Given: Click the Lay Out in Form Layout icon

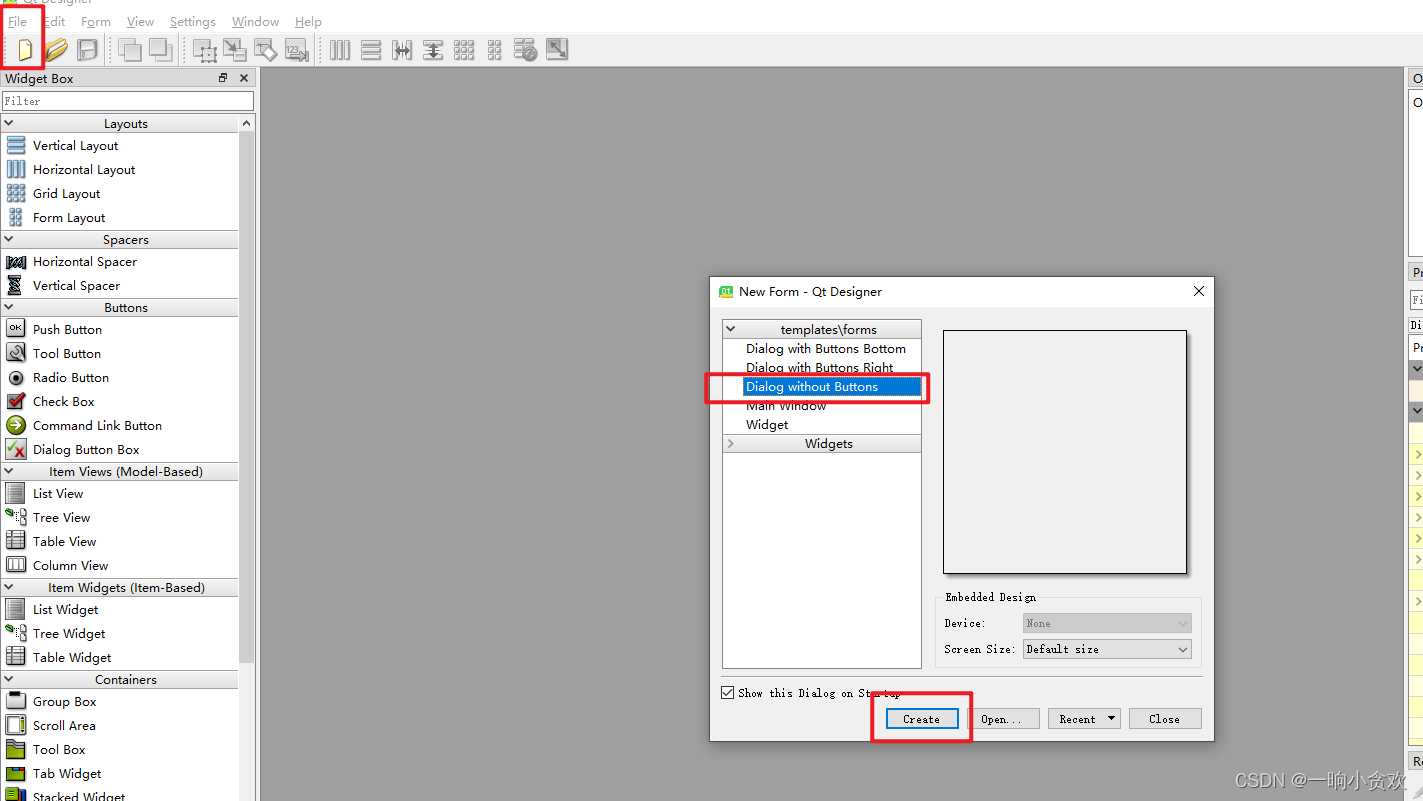Looking at the screenshot, I should pyautogui.click(x=495, y=49).
